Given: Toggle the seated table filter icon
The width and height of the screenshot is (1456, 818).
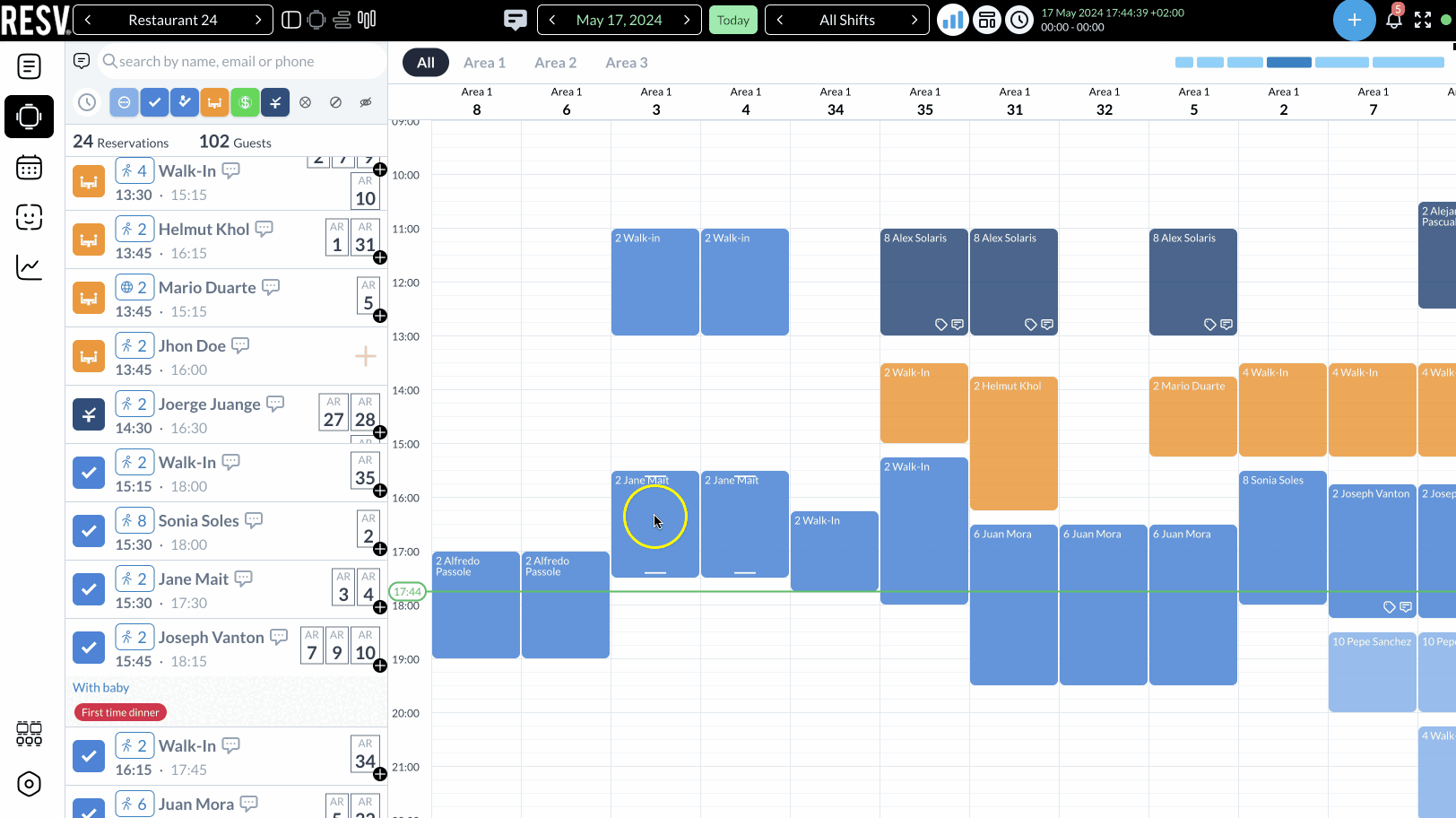Looking at the screenshot, I should pos(214,102).
